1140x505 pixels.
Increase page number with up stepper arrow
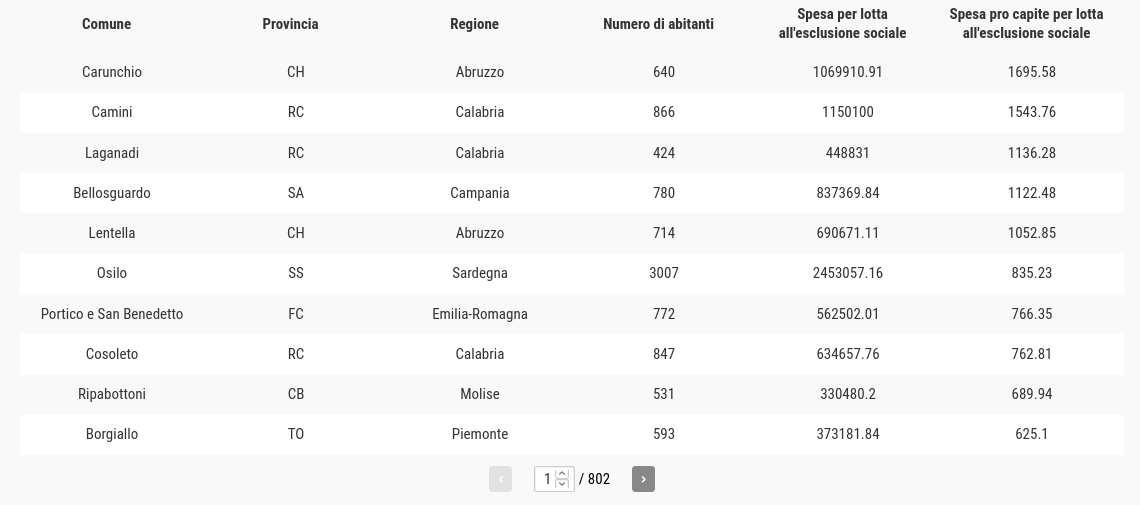(562, 474)
